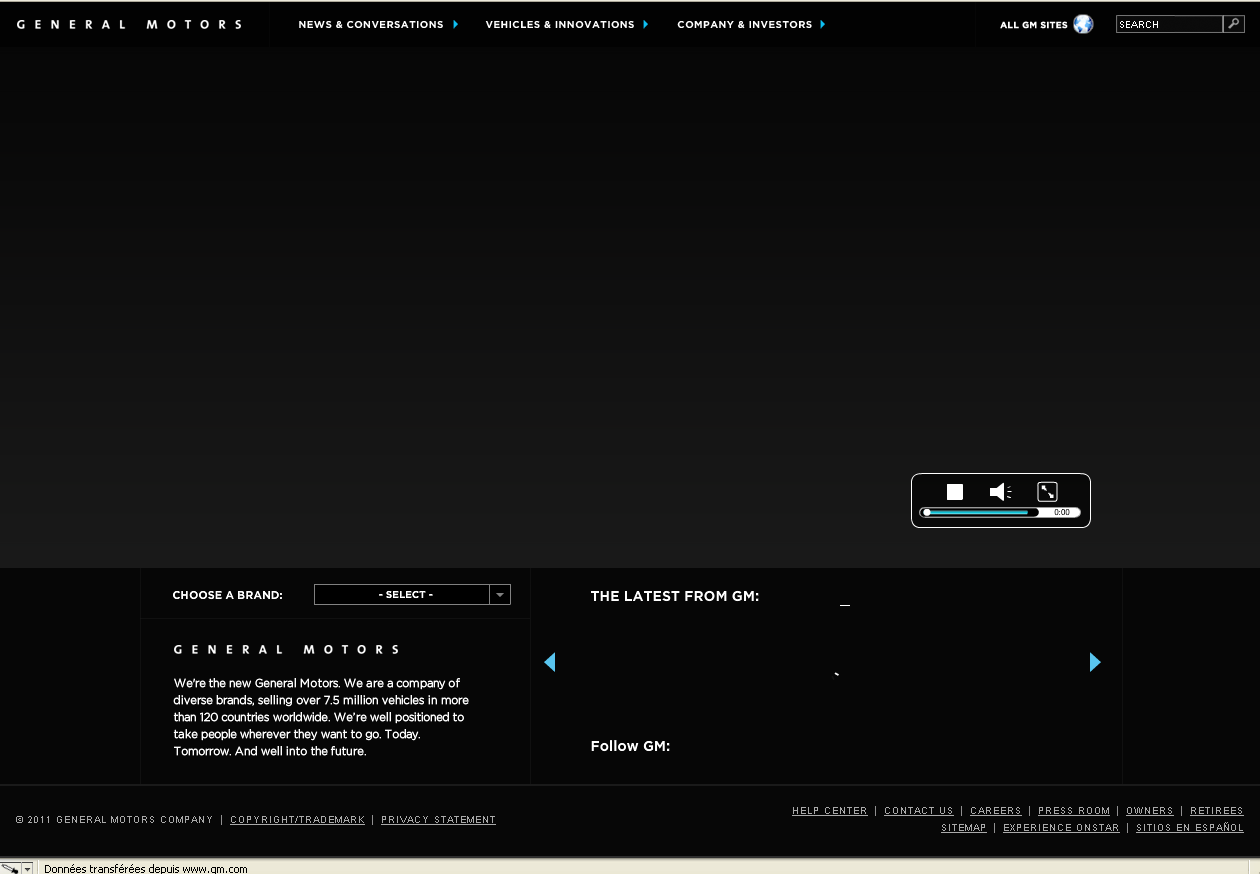This screenshot has height=874, width=1260.
Task: Open Help Center link
Action: [x=830, y=811]
